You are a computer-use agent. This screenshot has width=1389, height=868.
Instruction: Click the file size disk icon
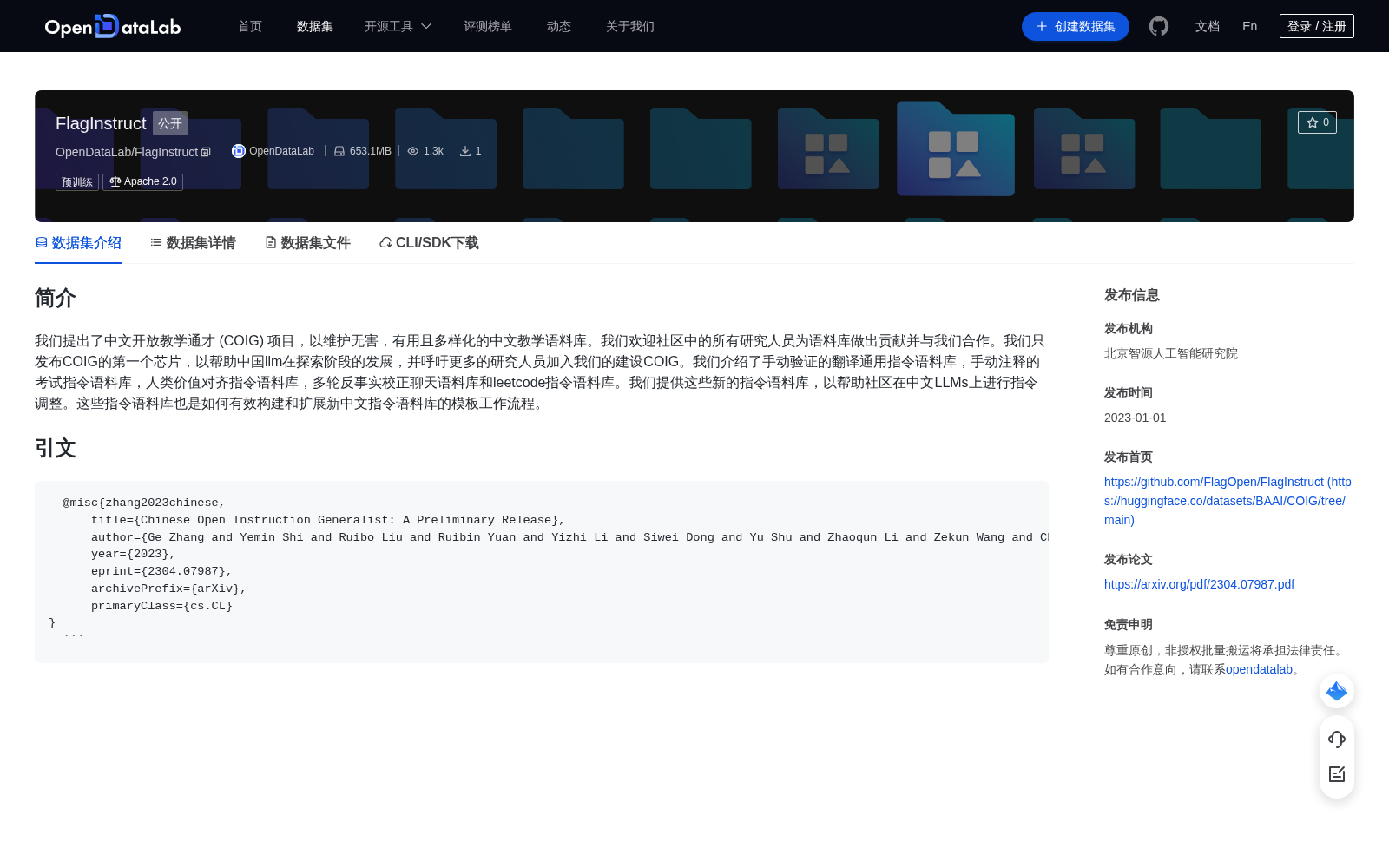[x=339, y=151]
